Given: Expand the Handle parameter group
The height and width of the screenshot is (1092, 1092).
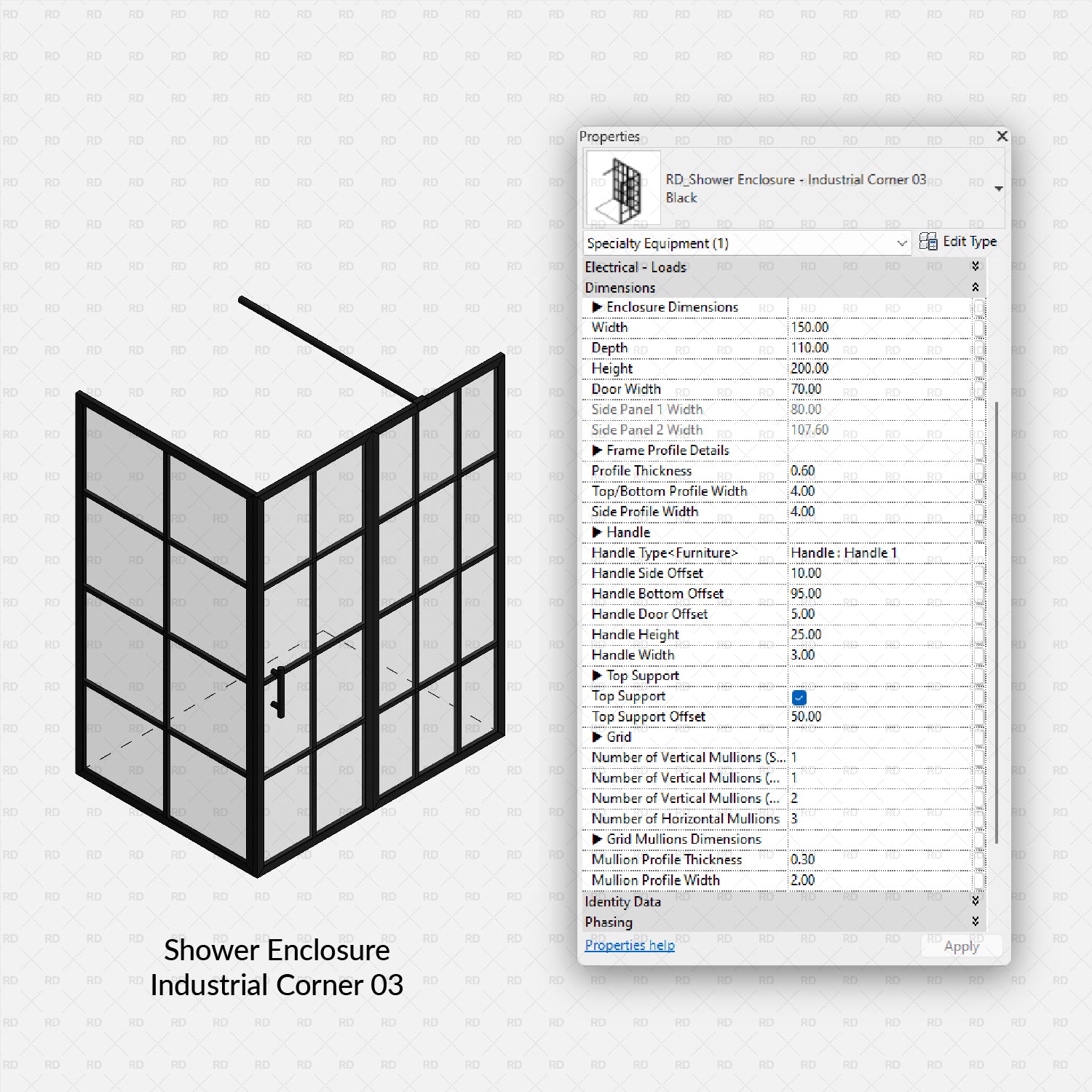Looking at the screenshot, I should point(598,532).
